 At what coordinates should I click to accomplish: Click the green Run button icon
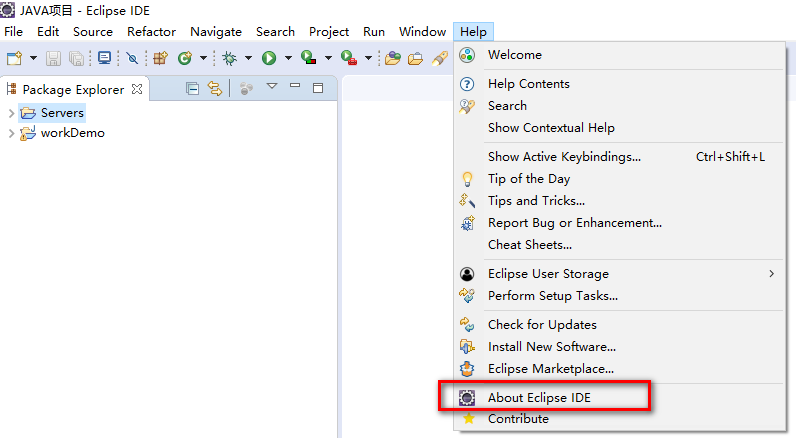pyautogui.click(x=269, y=58)
